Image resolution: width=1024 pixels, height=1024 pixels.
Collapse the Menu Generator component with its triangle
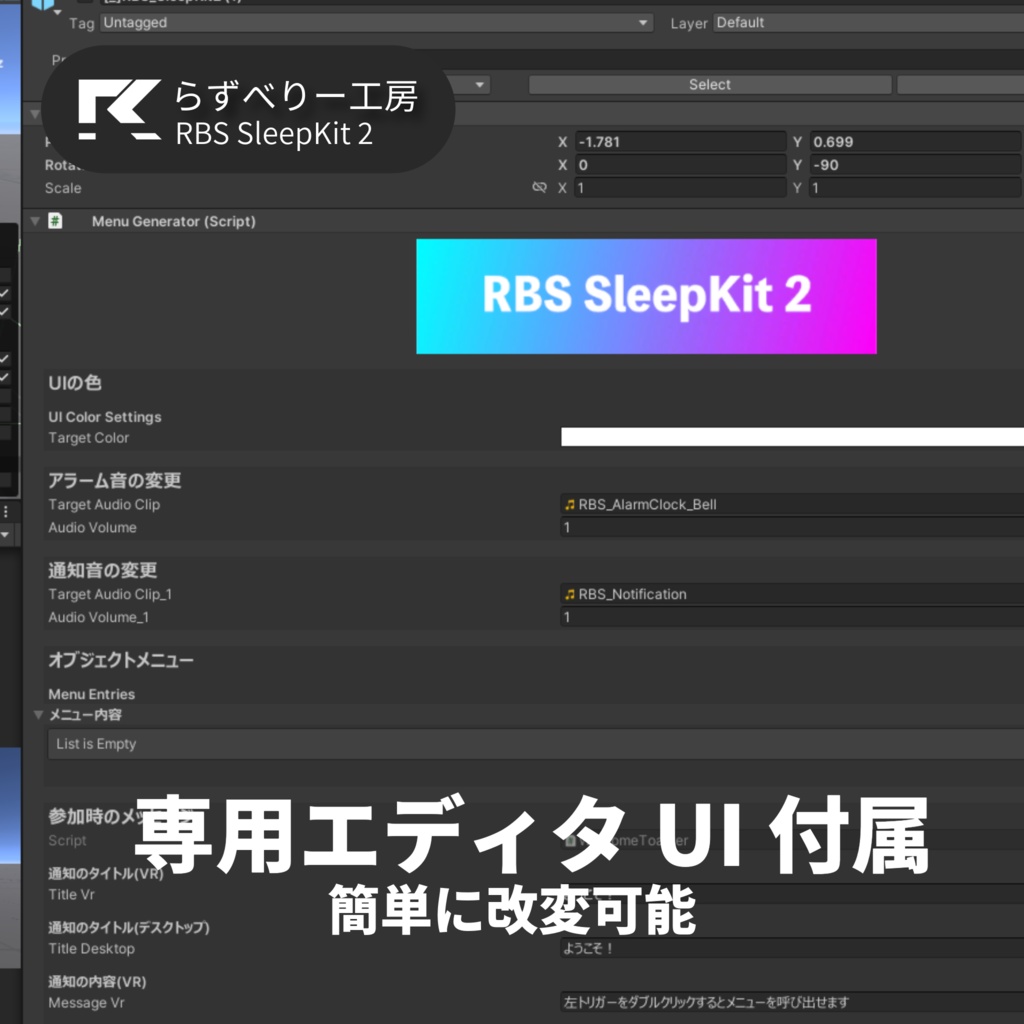click(x=35, y=221)
